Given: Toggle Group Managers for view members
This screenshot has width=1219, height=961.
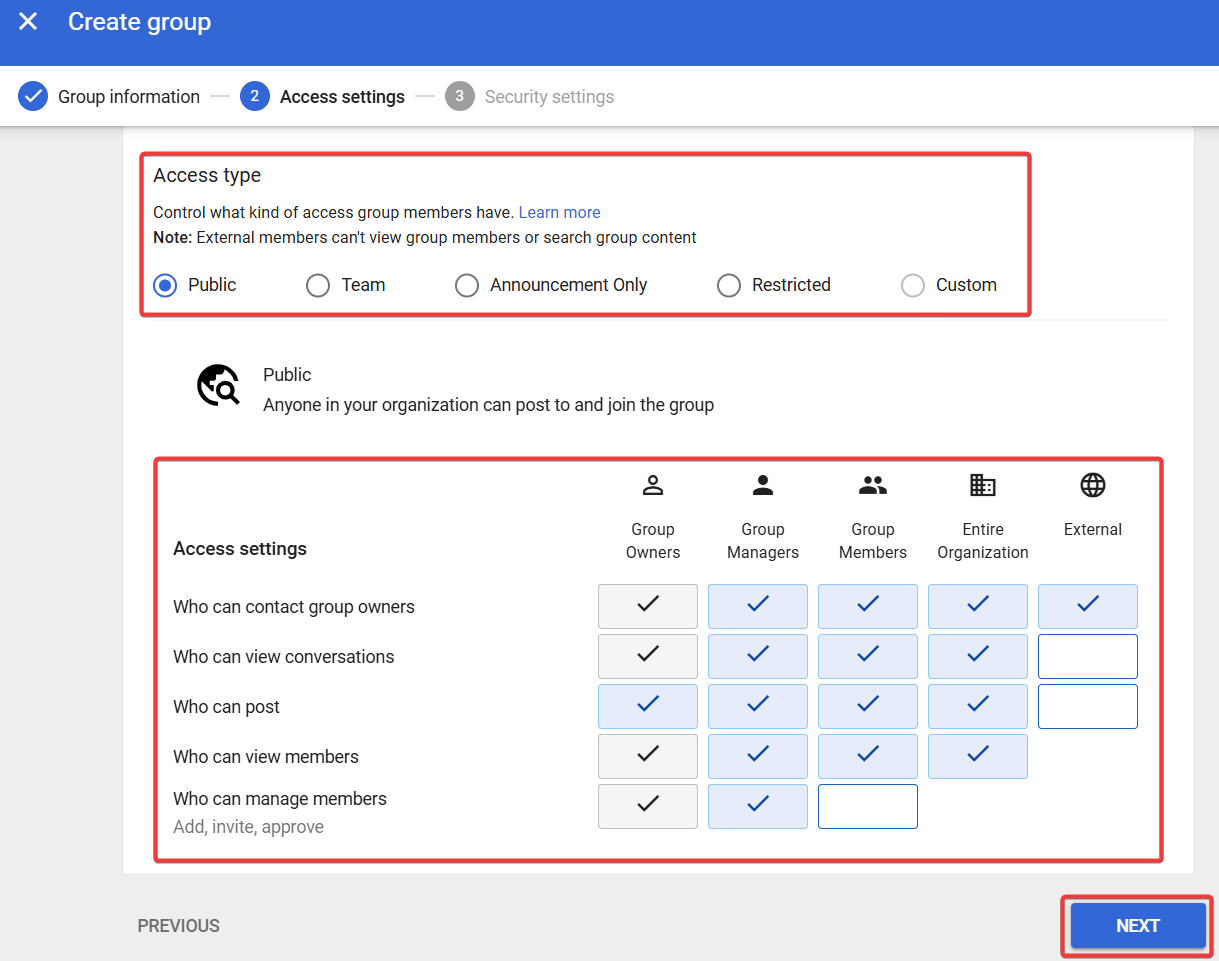Looking at the screenshot, I should [x=758, y=756].
